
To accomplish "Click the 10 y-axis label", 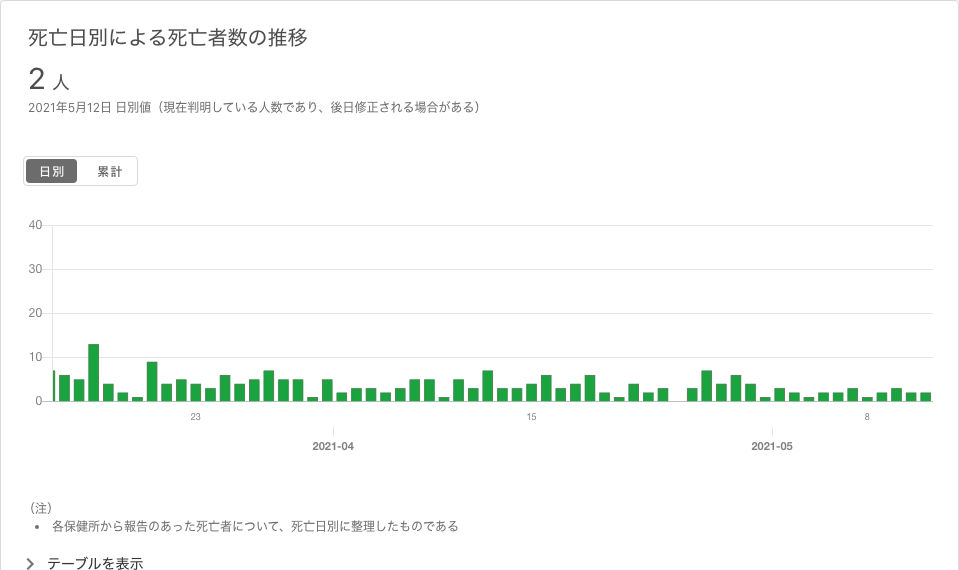I will [35, 357].
